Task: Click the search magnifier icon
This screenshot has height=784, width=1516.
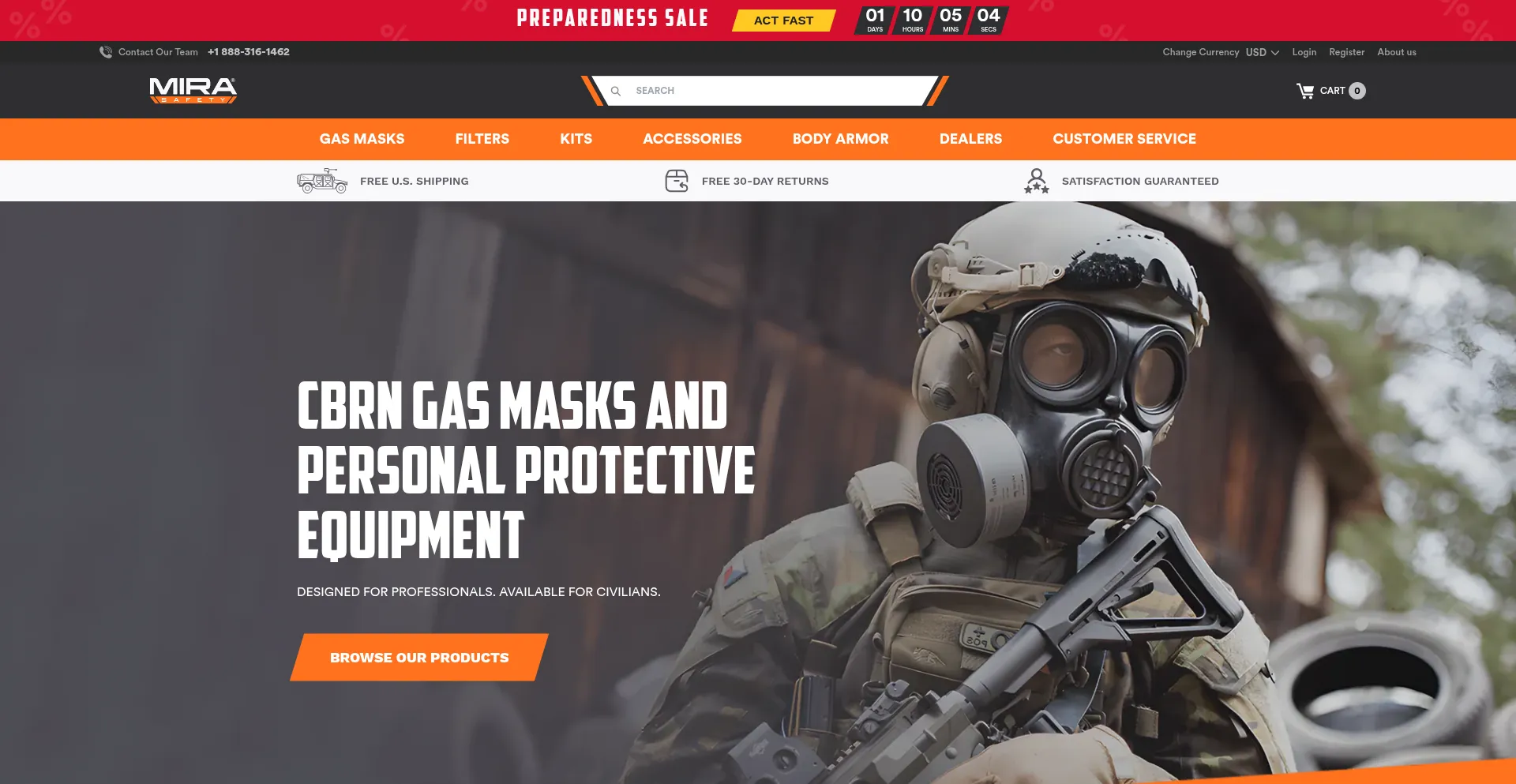Action: [x=616, y=91]
